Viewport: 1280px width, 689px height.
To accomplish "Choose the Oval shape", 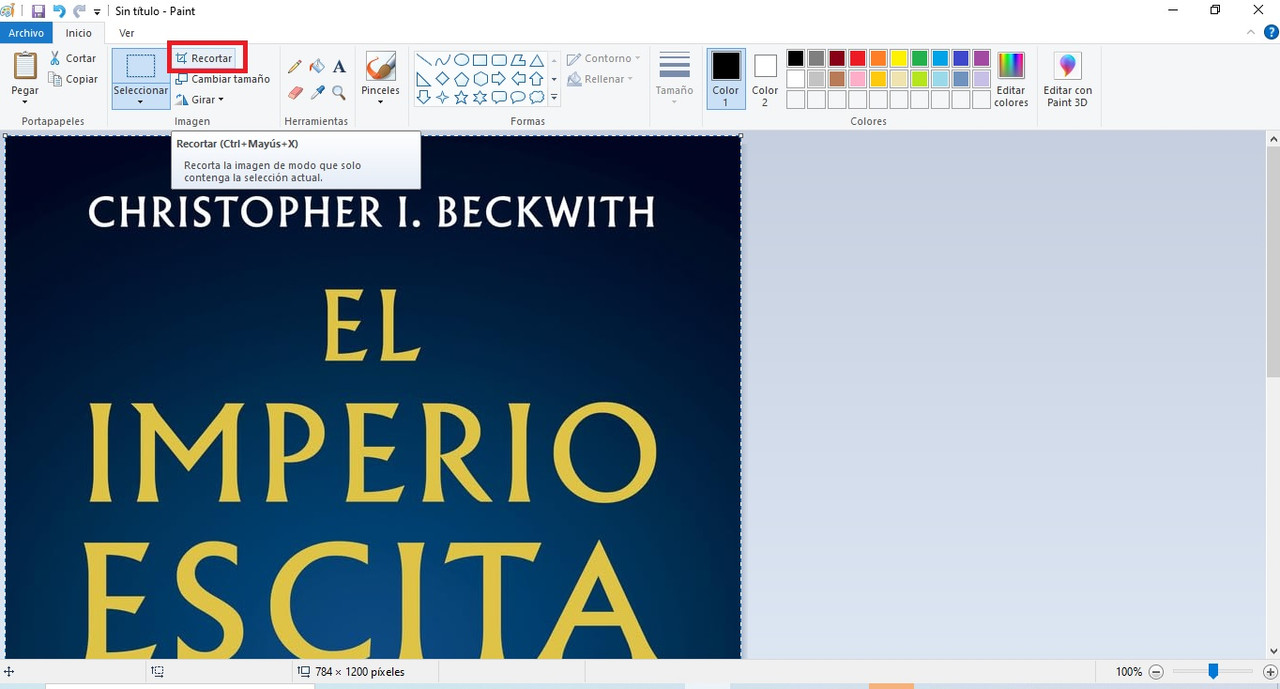I will pyautogui.click(x=461, y=60).
